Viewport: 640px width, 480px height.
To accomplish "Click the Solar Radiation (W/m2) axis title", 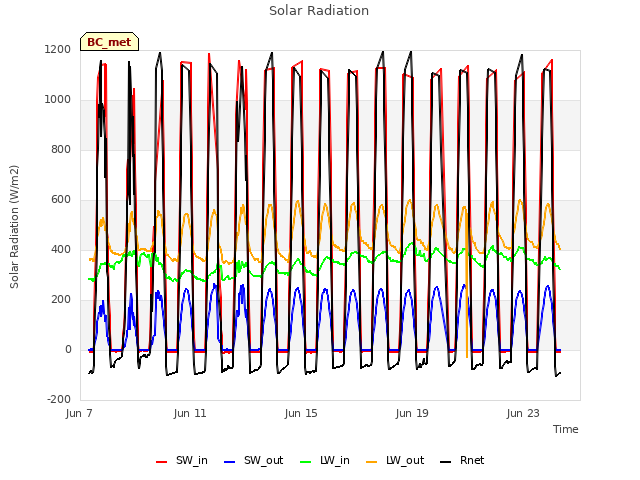I will [x=14, y=227].
